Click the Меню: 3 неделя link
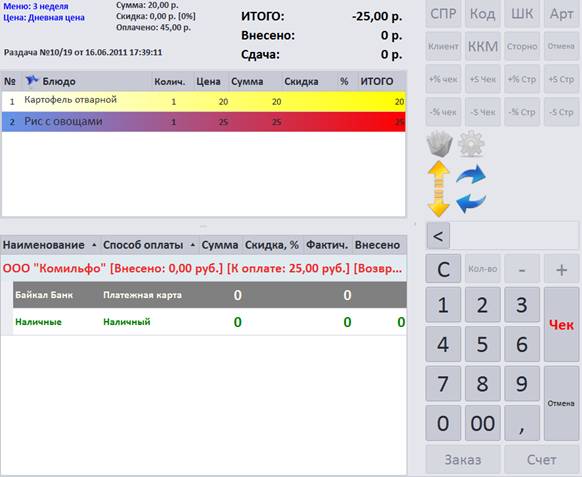 click(36, 6)
